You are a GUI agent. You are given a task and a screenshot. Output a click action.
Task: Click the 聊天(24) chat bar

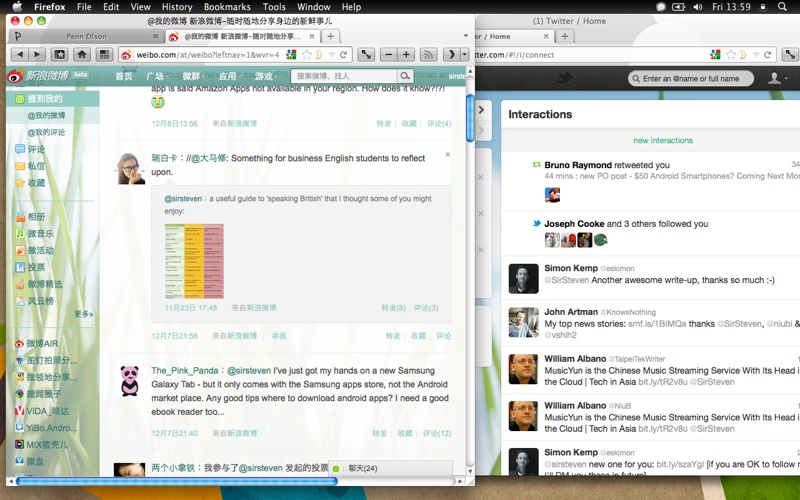pyautogui.click(x=391, y=468)
